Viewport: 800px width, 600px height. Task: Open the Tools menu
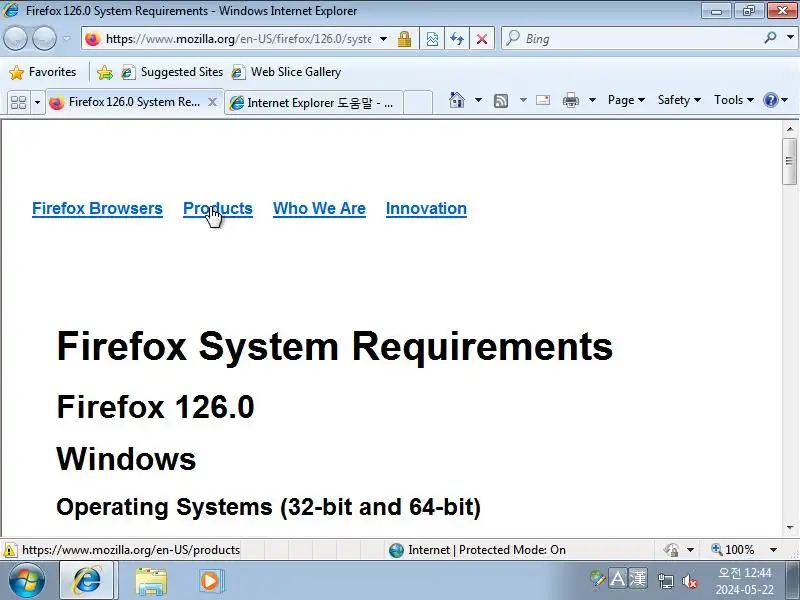734,100
